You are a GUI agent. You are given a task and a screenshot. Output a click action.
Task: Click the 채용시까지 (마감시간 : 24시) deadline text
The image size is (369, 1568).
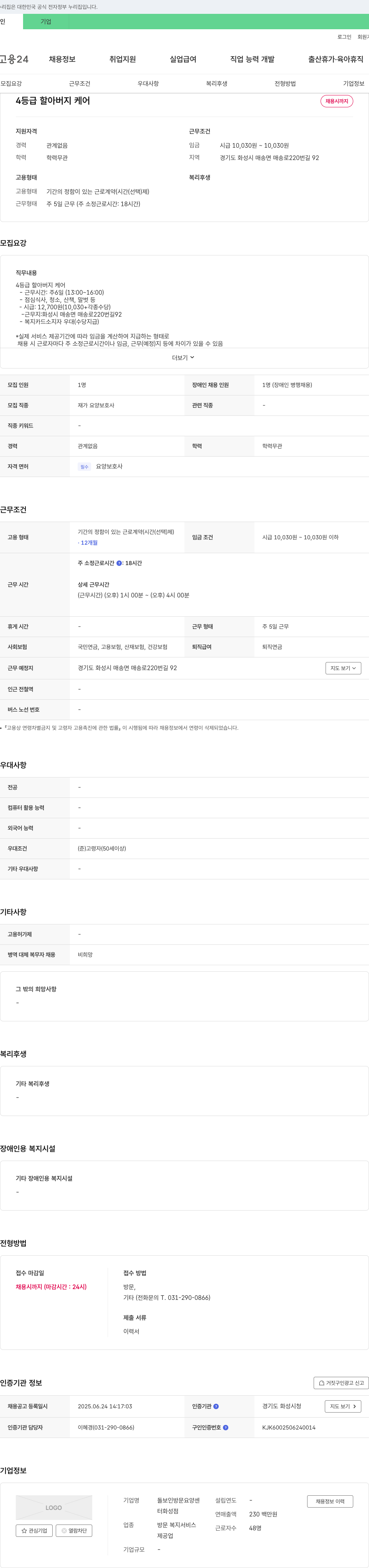[51, 1287]
